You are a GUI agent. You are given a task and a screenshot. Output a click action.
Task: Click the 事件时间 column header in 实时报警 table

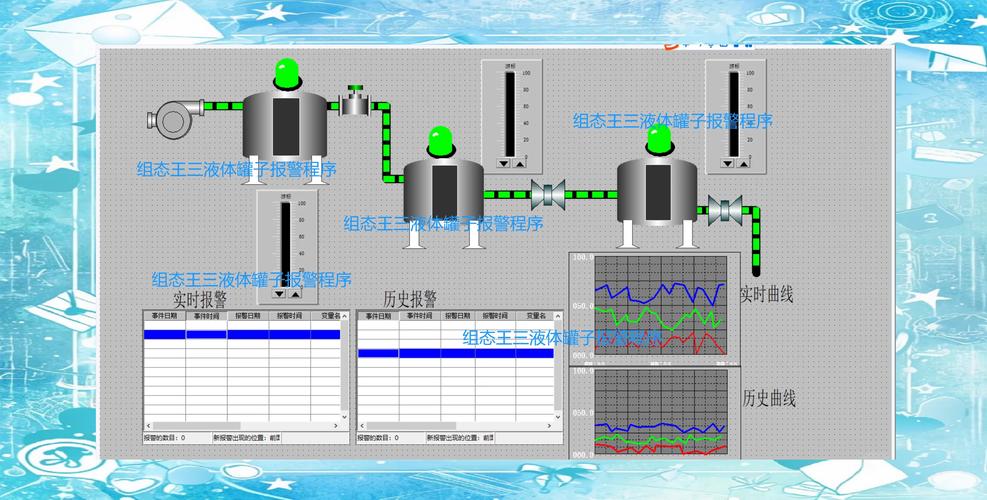coord(206,315)
